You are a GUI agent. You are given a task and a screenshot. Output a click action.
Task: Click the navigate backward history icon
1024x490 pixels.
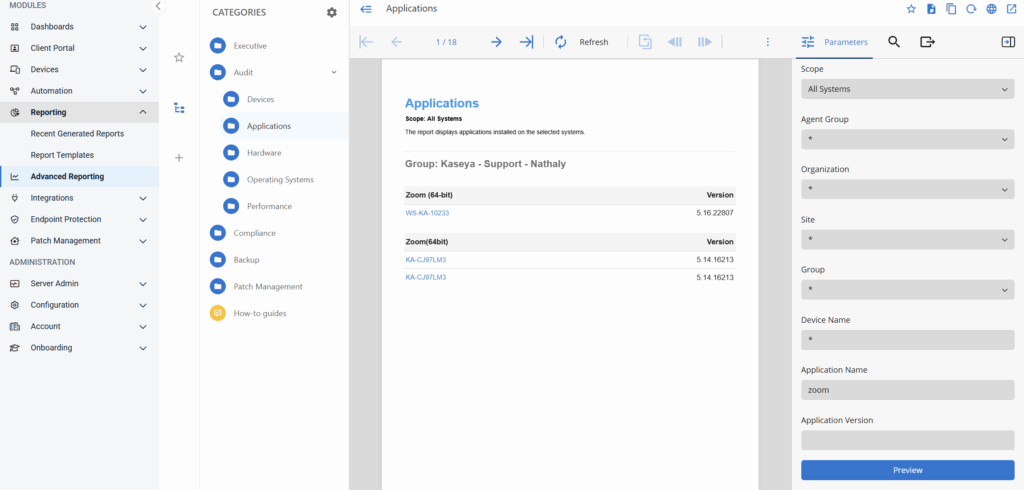click(x=675, y=42)
